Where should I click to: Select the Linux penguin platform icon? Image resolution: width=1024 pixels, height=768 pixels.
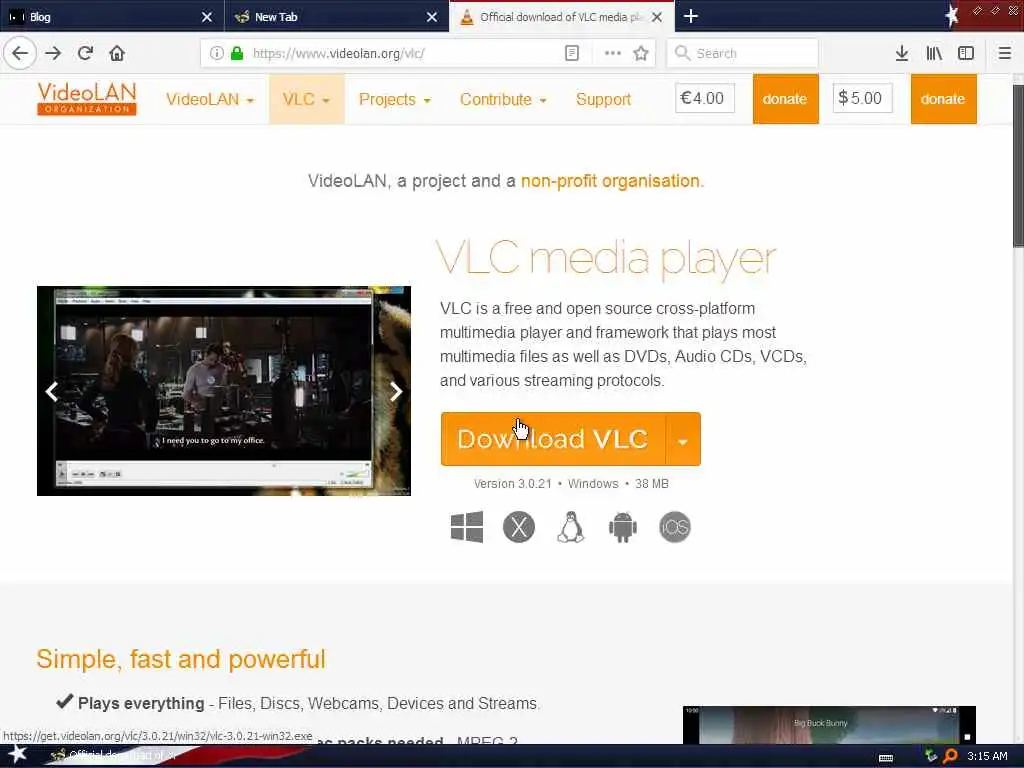(x=571, y=527)
